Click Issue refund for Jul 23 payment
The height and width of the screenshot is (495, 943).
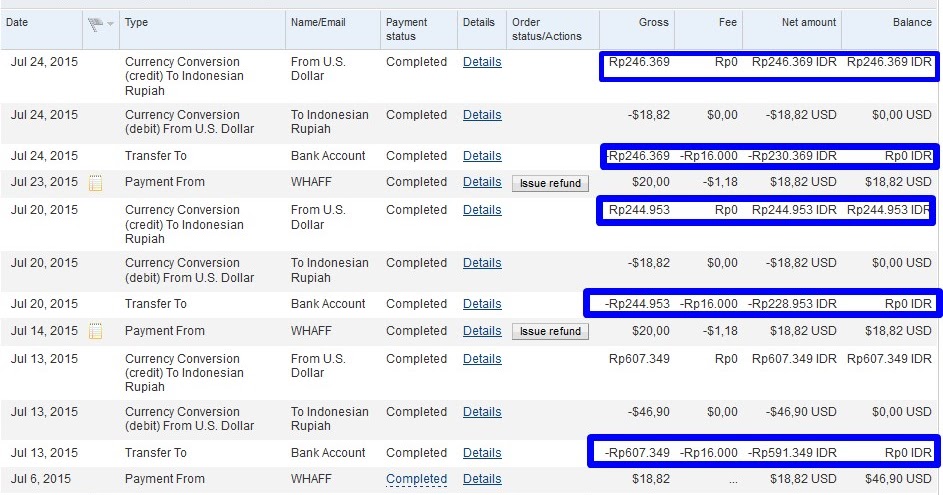550,183
